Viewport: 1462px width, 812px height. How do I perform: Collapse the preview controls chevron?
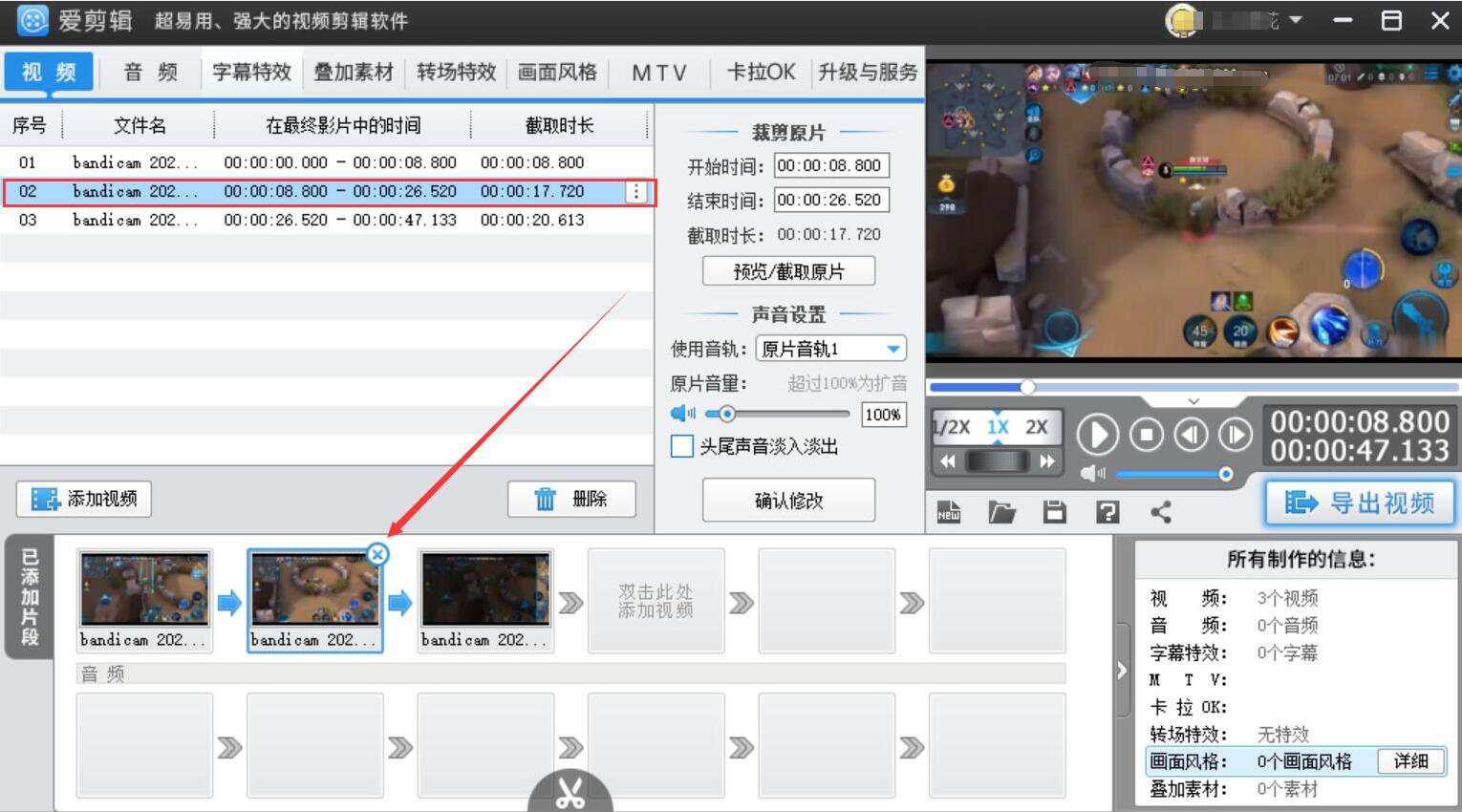[1193, 401]
